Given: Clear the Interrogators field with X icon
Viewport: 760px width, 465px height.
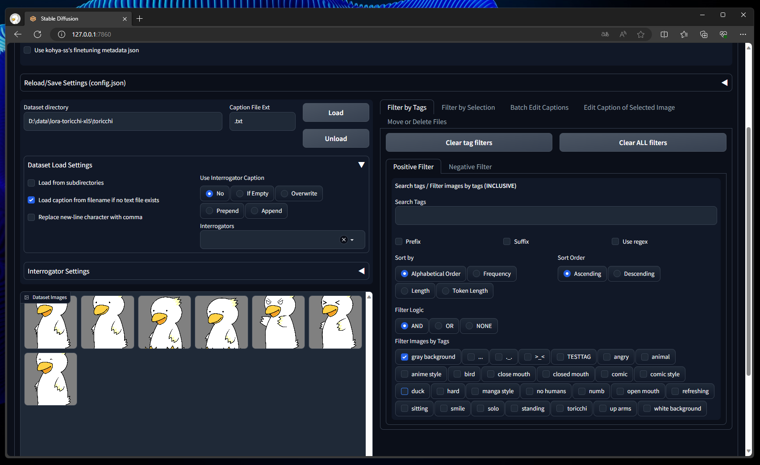Looking at the screenshot, I should pyautogui.click(x=343, y=240).
